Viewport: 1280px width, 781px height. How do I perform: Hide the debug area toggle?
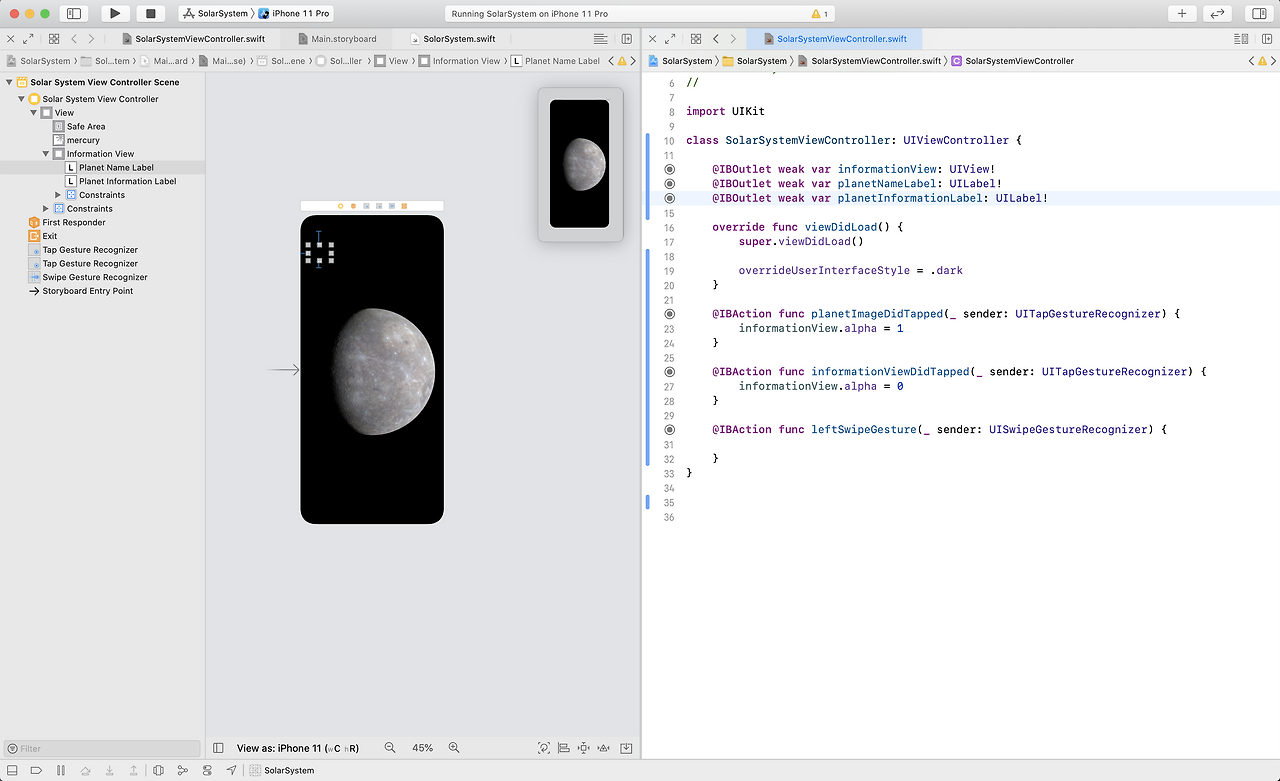(x=12, y=770)
